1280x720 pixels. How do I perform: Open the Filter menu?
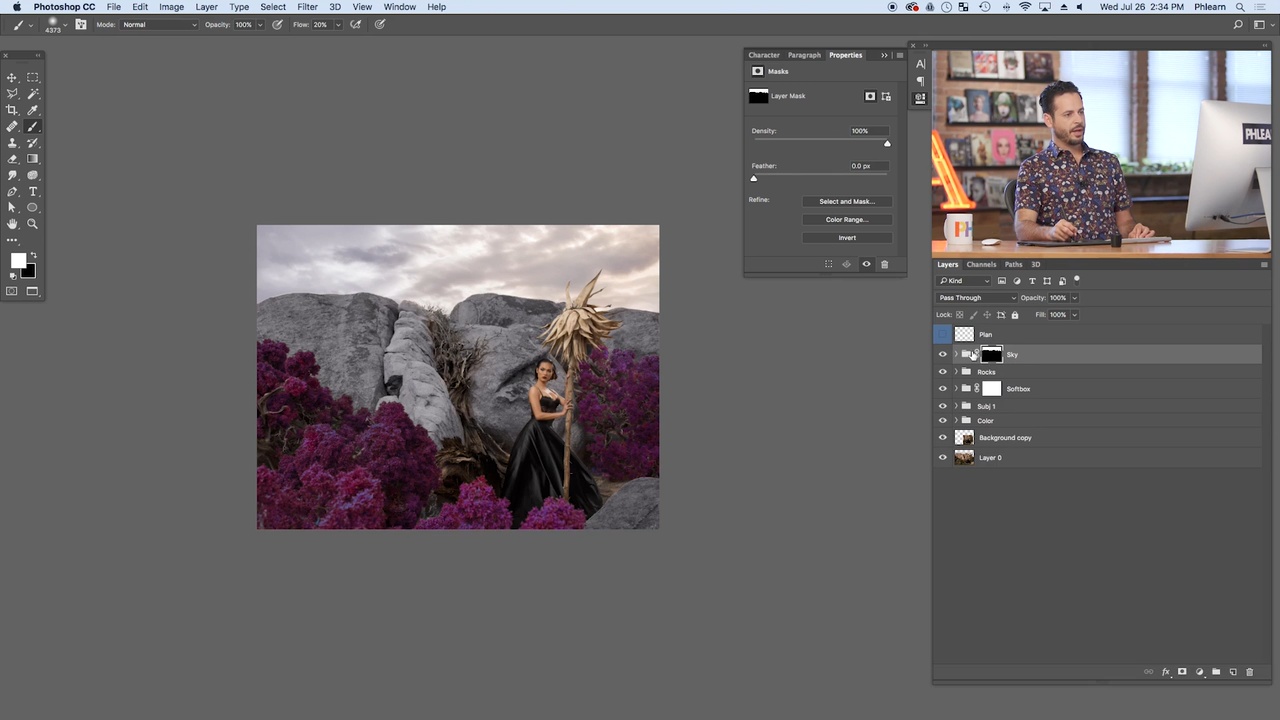click(307, 7)
